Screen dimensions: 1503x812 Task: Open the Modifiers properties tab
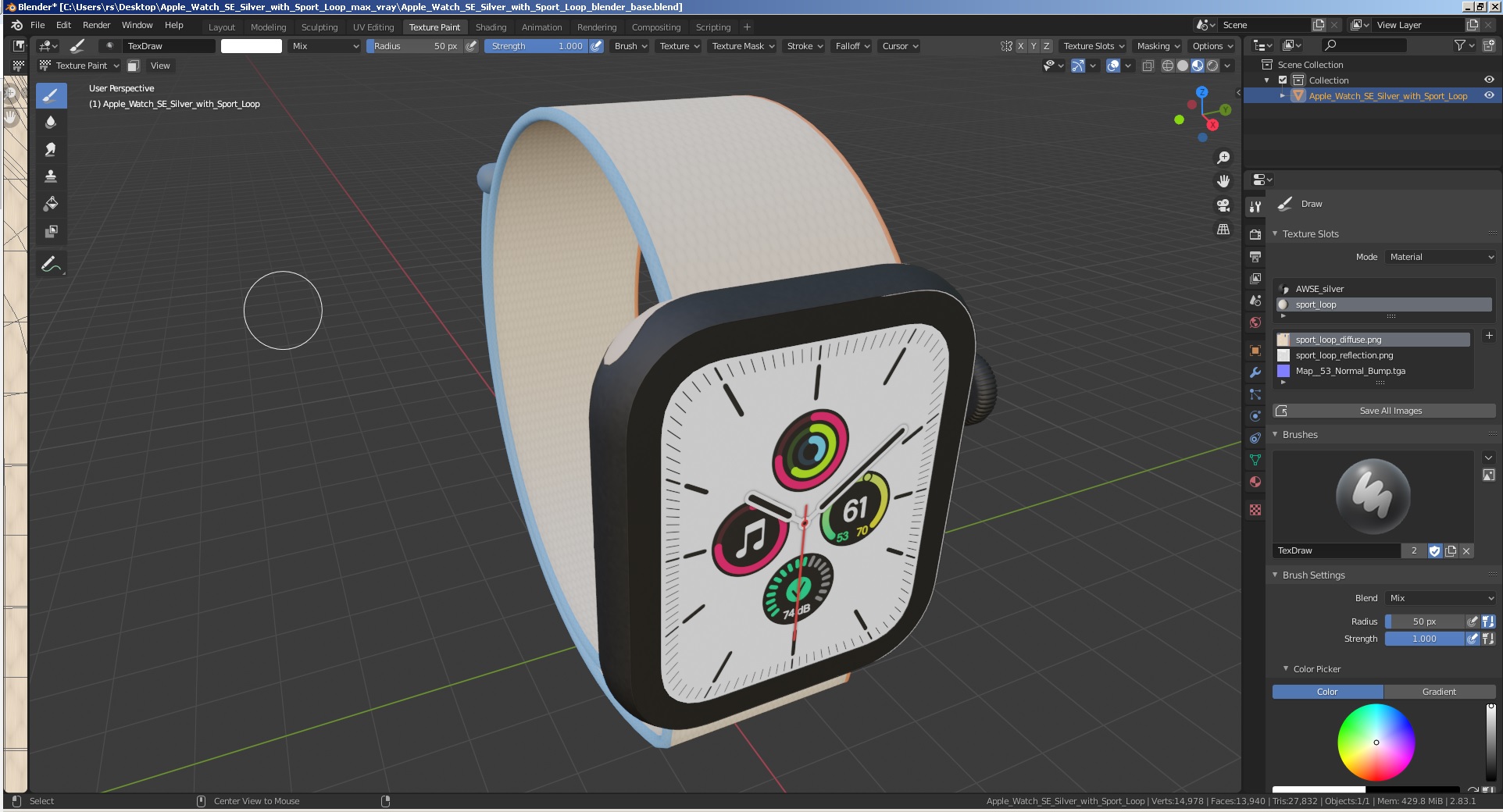[1255, 372]
